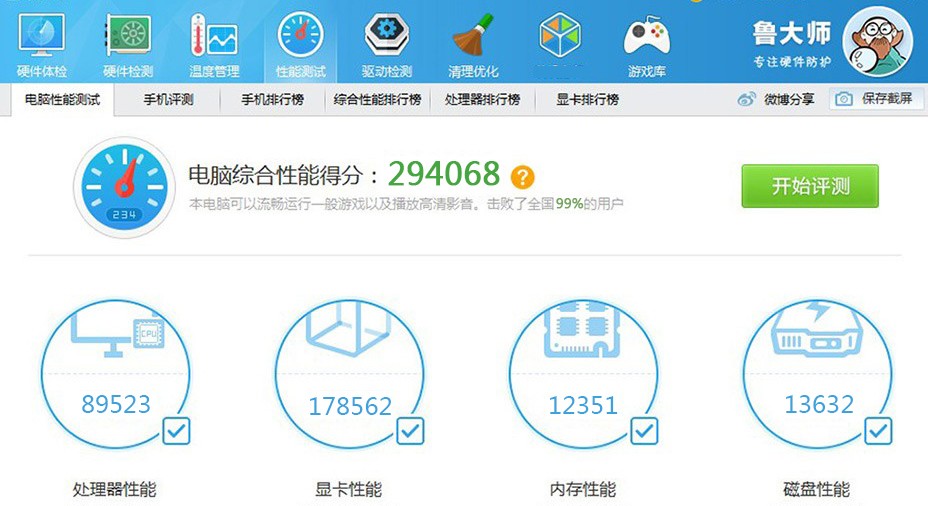Switch to the 手机评测 tab
Viewport: 928px width, 506px height.
168,100
